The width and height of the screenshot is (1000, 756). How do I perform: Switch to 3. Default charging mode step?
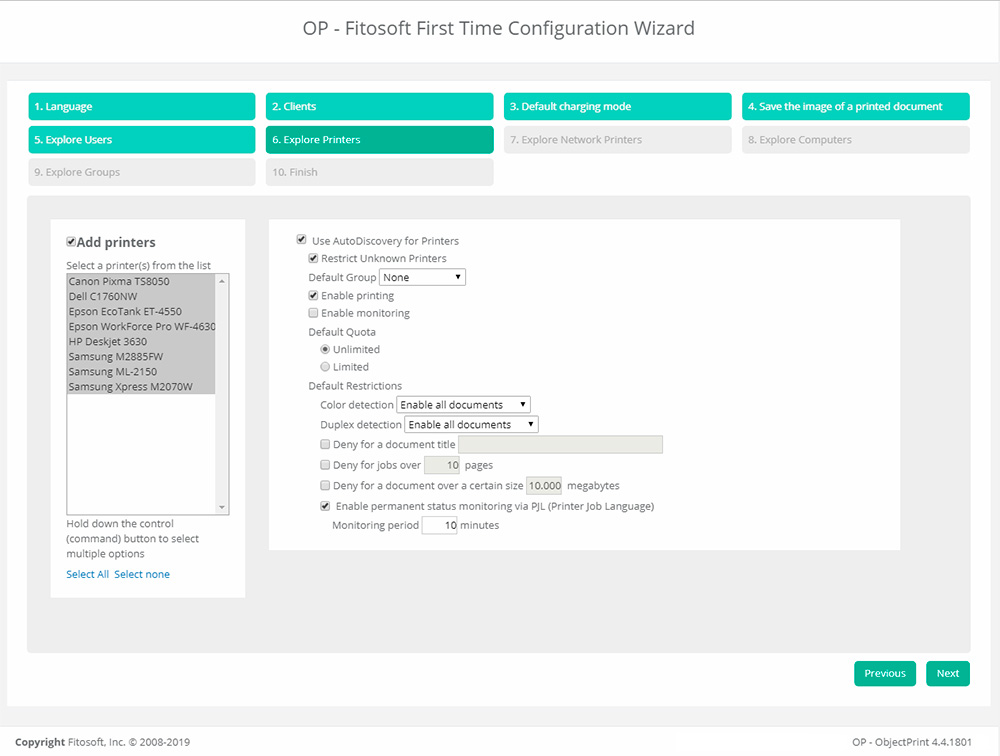point(617,107)
